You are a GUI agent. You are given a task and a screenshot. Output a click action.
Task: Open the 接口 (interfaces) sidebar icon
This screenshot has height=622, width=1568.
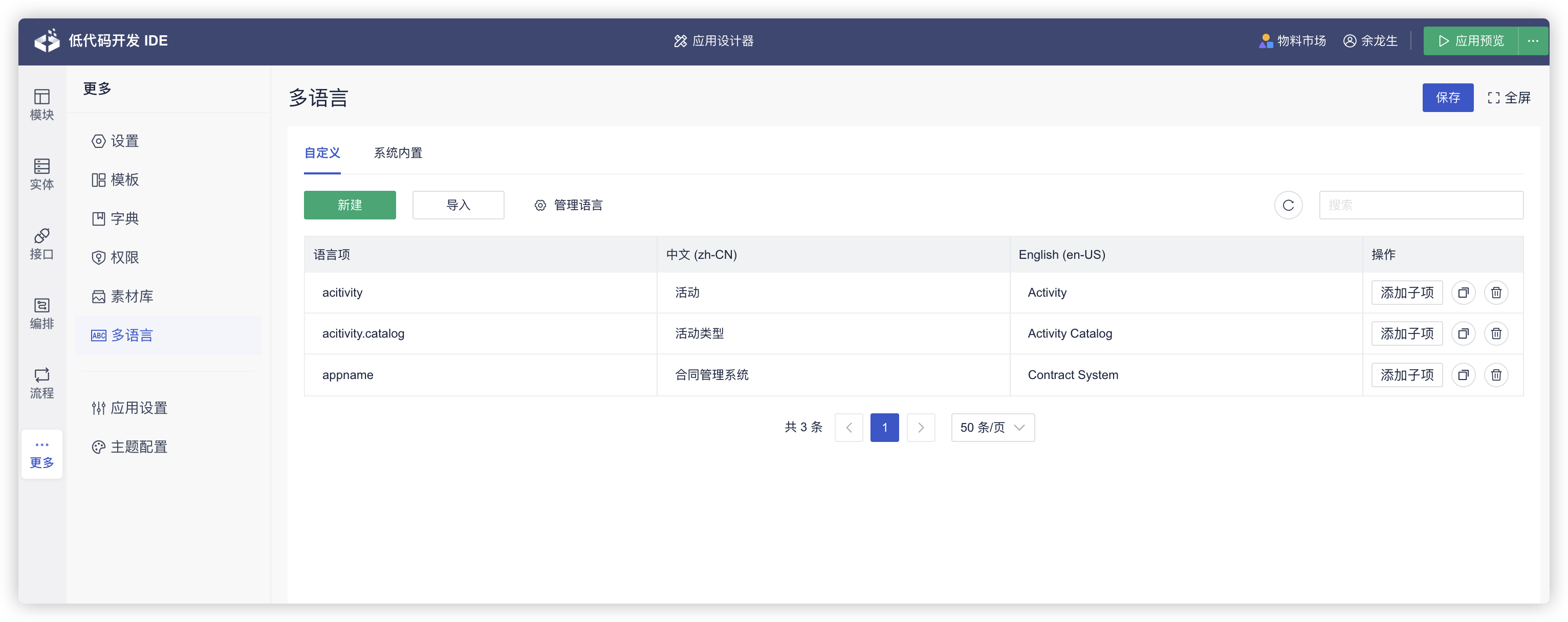(41, 243)
